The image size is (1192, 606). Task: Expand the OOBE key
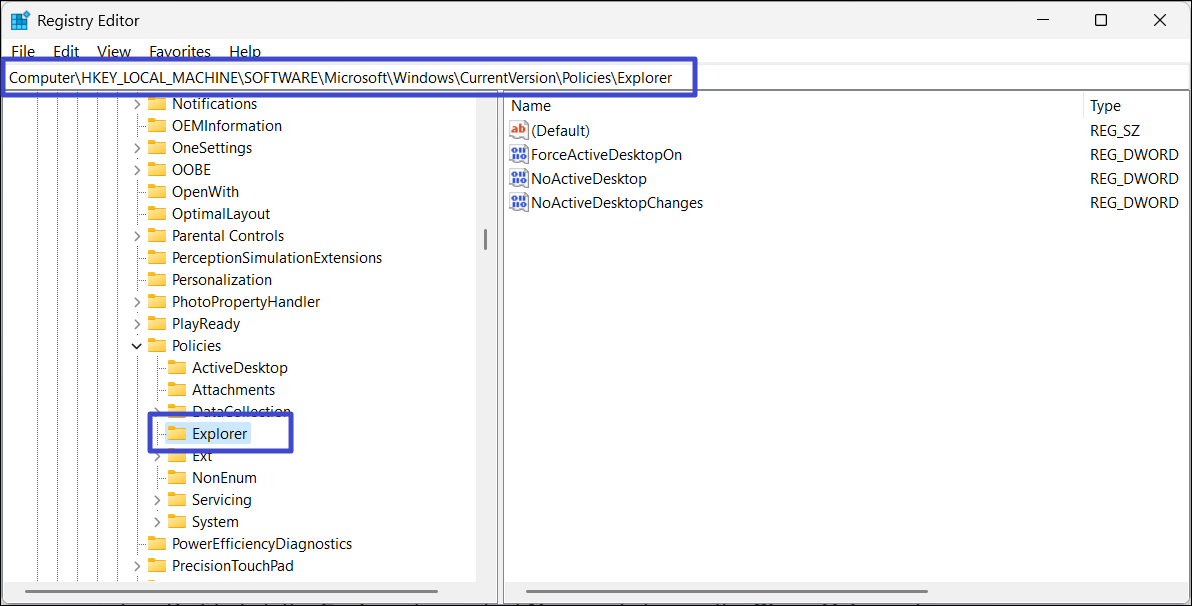click(137, 170)
